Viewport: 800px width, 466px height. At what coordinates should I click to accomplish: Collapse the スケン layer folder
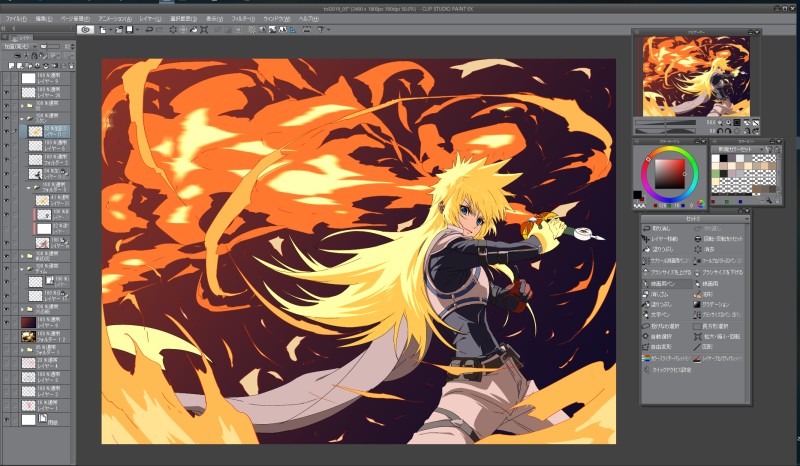22,118
